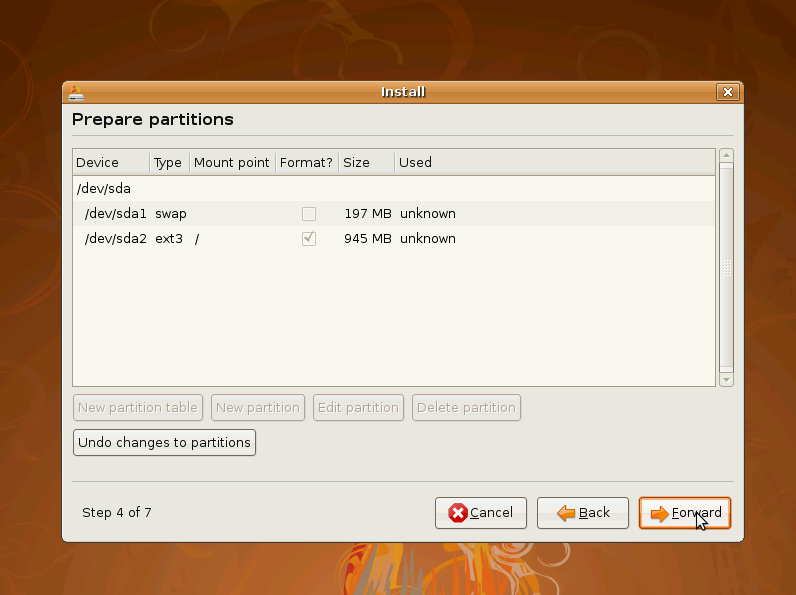Click the Mount point column header
Screen dimensions: 796x595
233,162
